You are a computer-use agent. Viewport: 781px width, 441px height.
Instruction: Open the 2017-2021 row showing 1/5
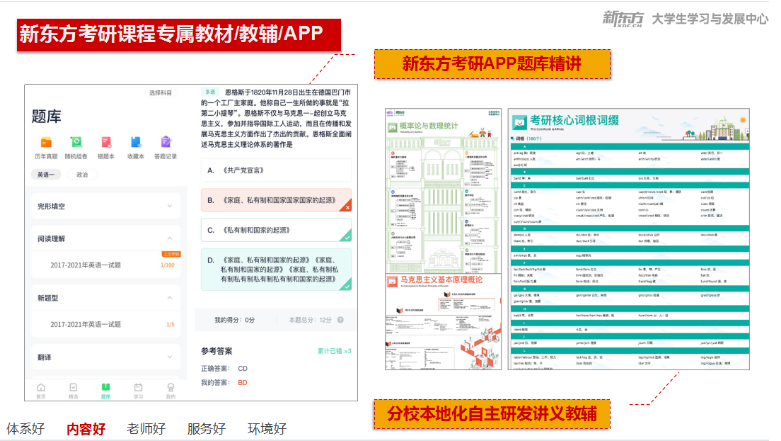pyautogui.click(x=106, y=324)
